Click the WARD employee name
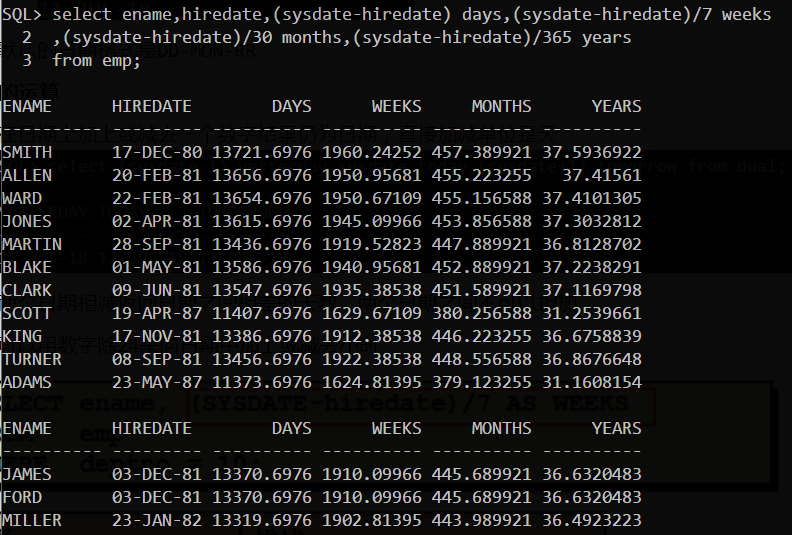The width and height of the screenshot is (792, 535). (22, 198)
